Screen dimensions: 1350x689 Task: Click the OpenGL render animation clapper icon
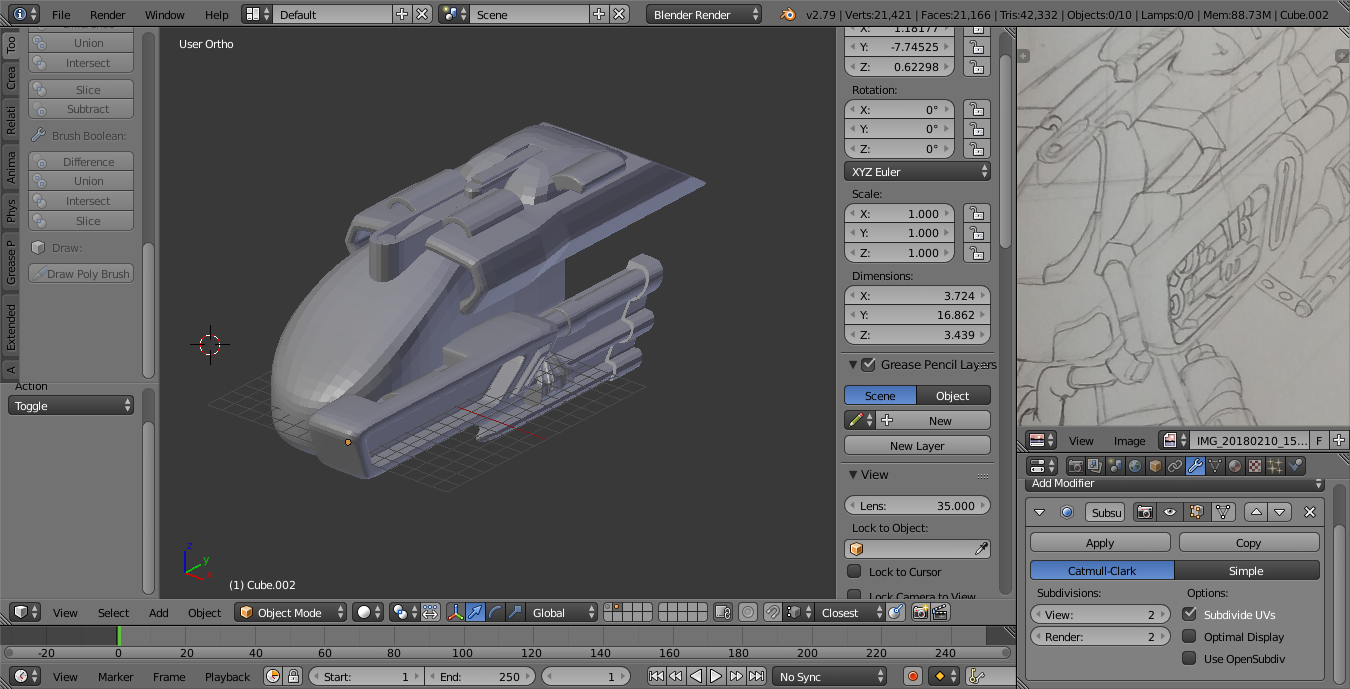[x=940, y=612]
